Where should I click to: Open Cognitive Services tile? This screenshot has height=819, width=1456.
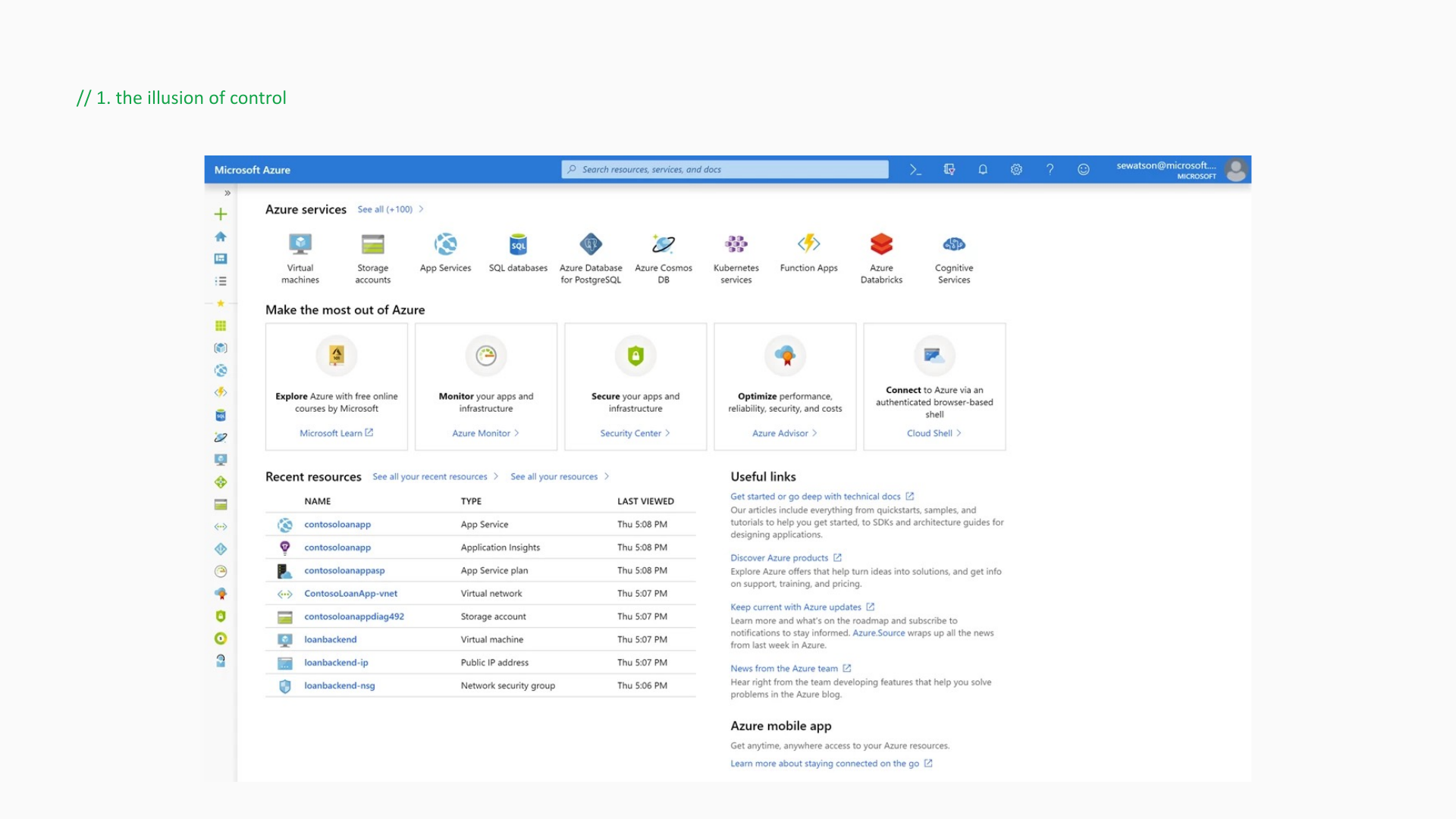pyautogui.click(x=954, y=259)
